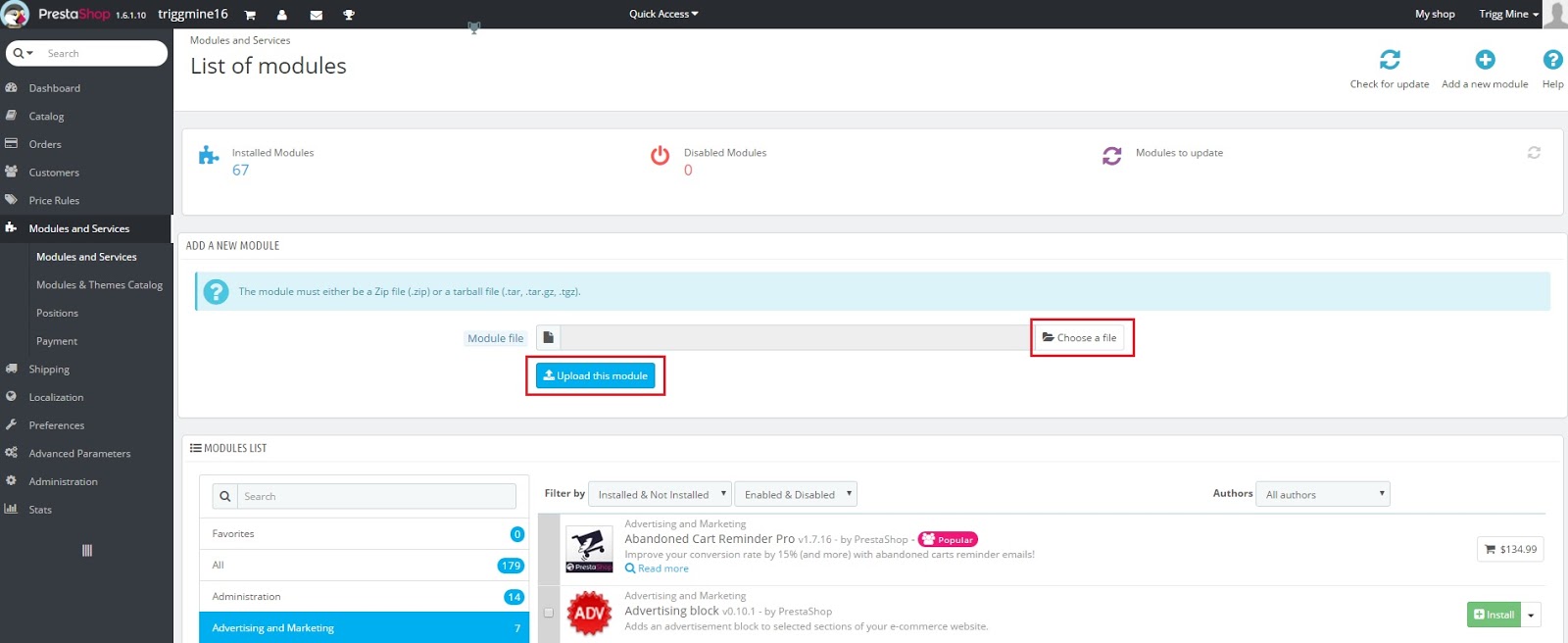Screen dimensions: 1568x643
Task: Click the Advertising block ADV logo
Action: (589, 614)
